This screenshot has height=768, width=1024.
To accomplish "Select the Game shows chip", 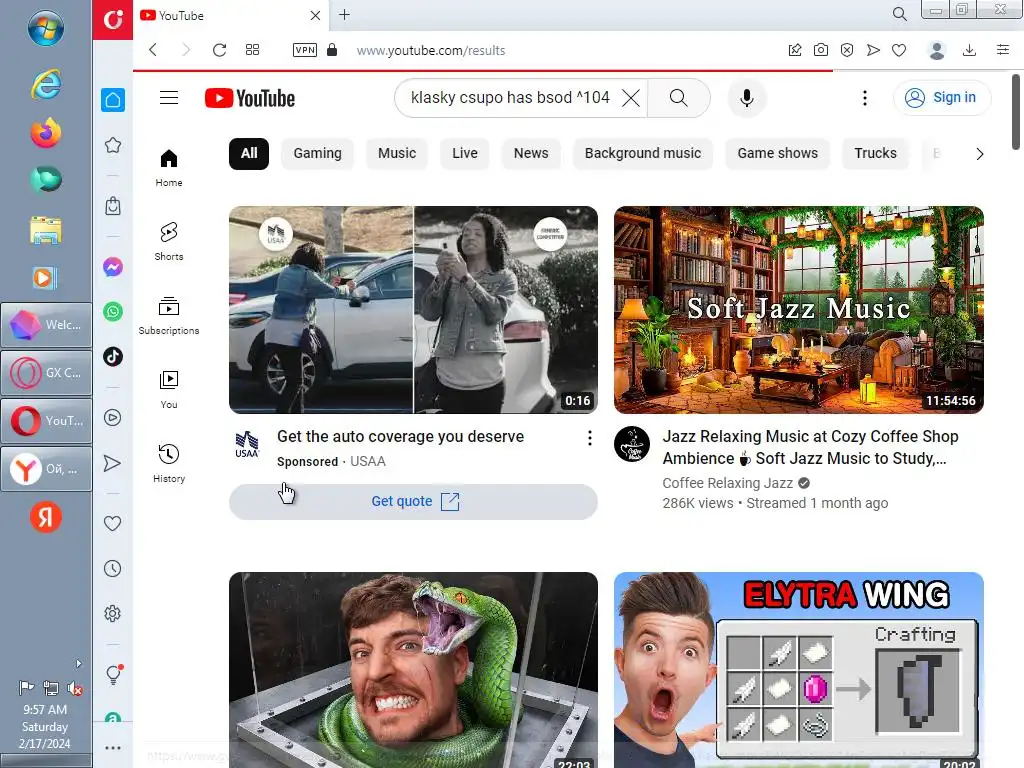I will coord(778,153).
